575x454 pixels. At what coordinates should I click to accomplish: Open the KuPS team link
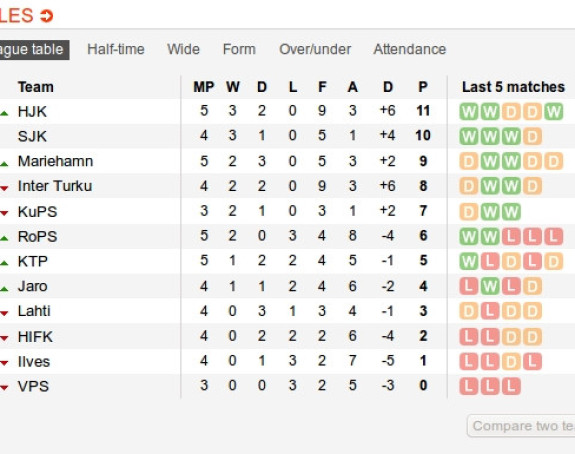coord(37,212)
